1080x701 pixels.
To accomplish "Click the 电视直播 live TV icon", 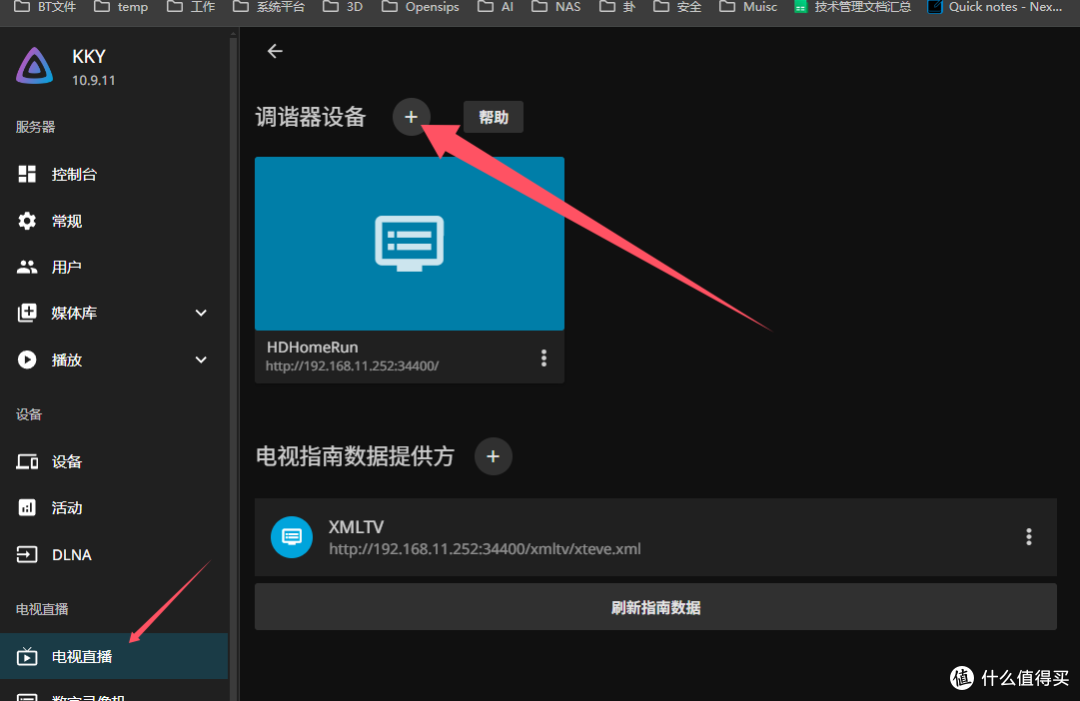I will (27, 656).
